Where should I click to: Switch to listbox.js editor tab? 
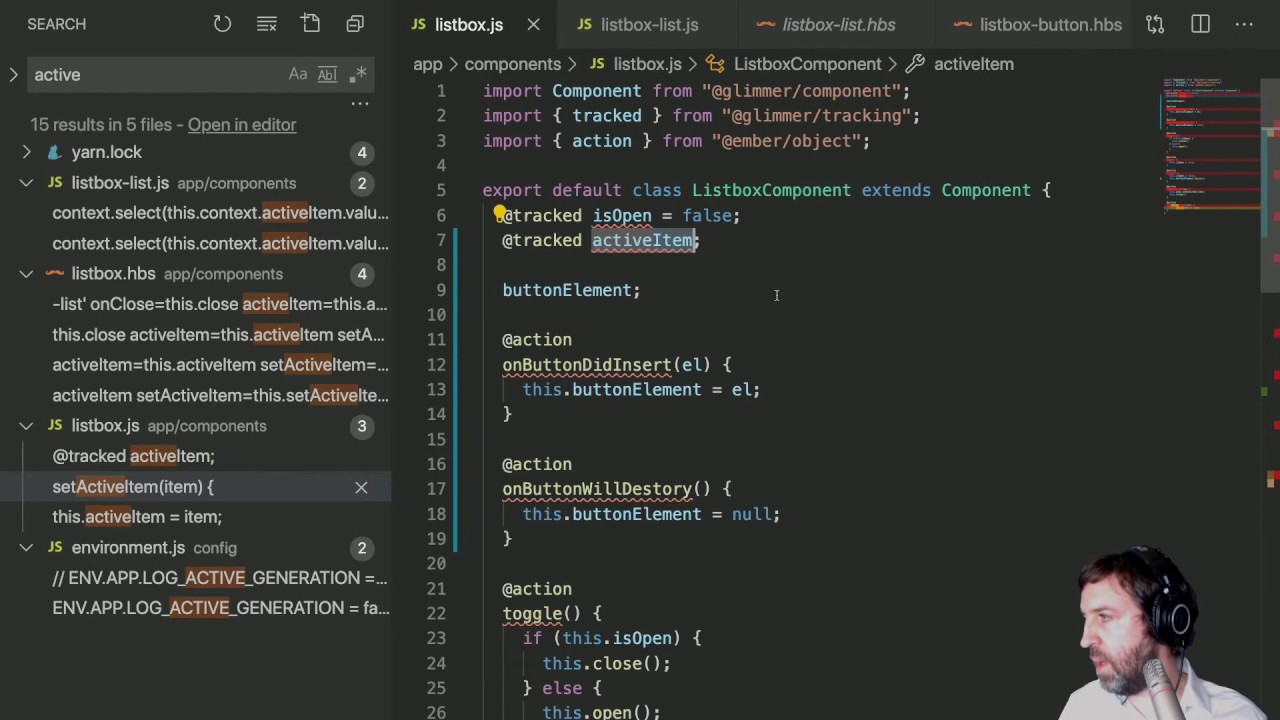pos(469,24)
